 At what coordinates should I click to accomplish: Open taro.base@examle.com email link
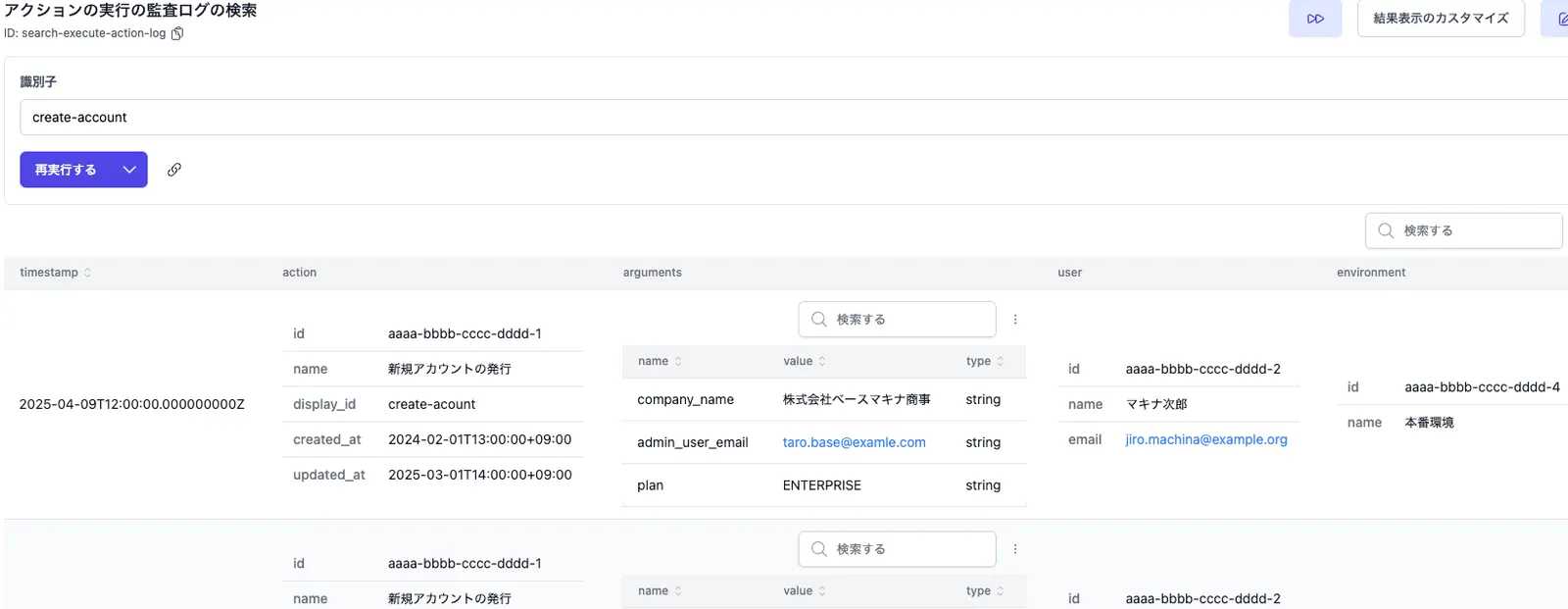[855, 442]
